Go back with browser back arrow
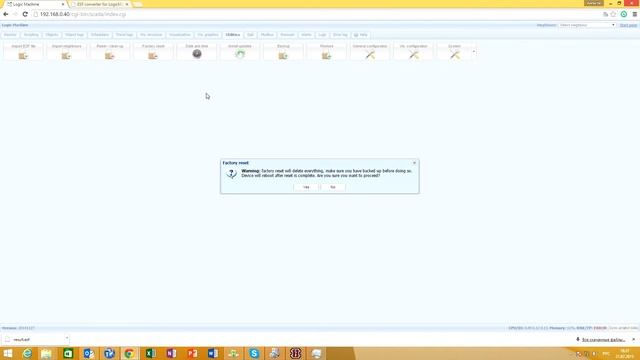Viewport: 640px width, 360px height. coord(6,14)
